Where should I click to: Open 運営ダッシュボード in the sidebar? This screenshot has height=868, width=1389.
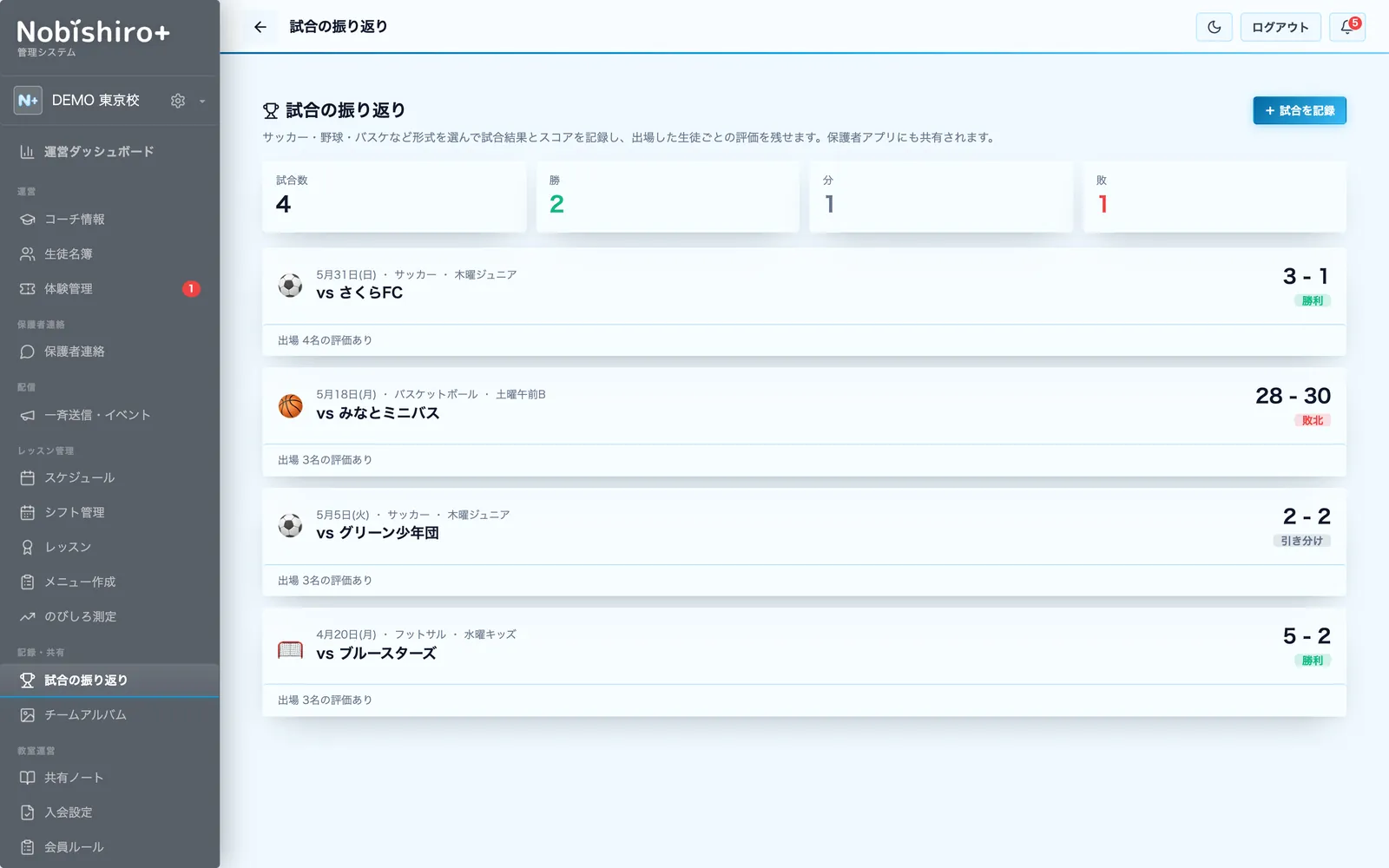[109, 152]
